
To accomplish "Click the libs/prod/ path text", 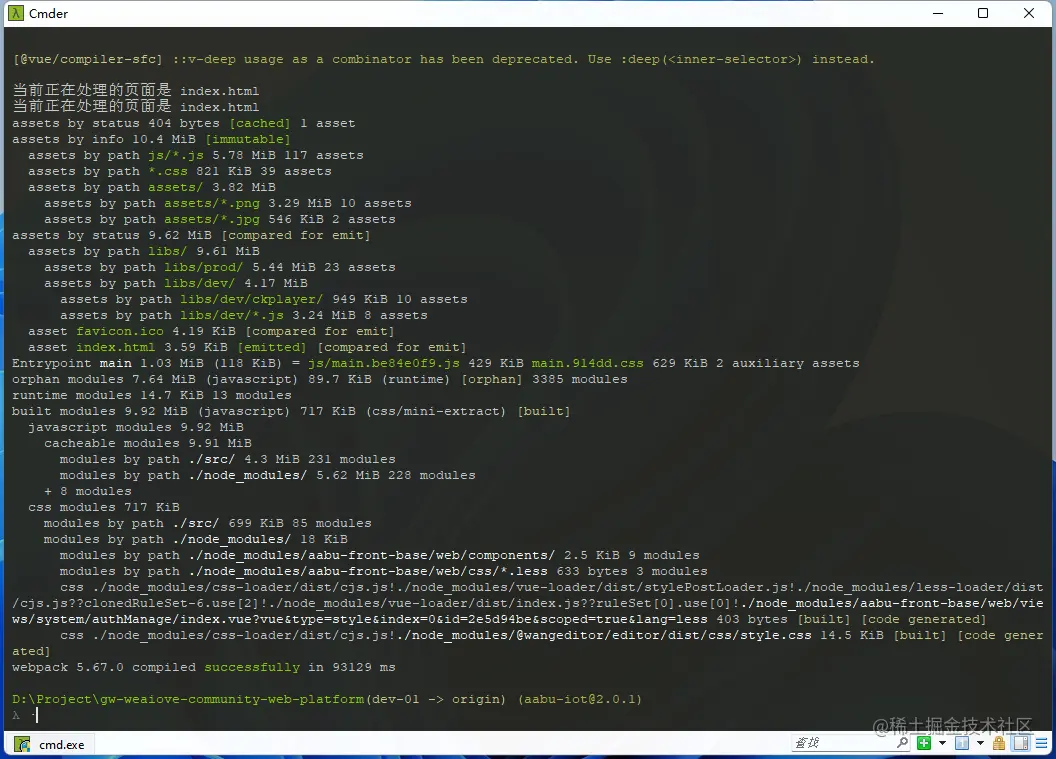I will (x=203, y=267).
